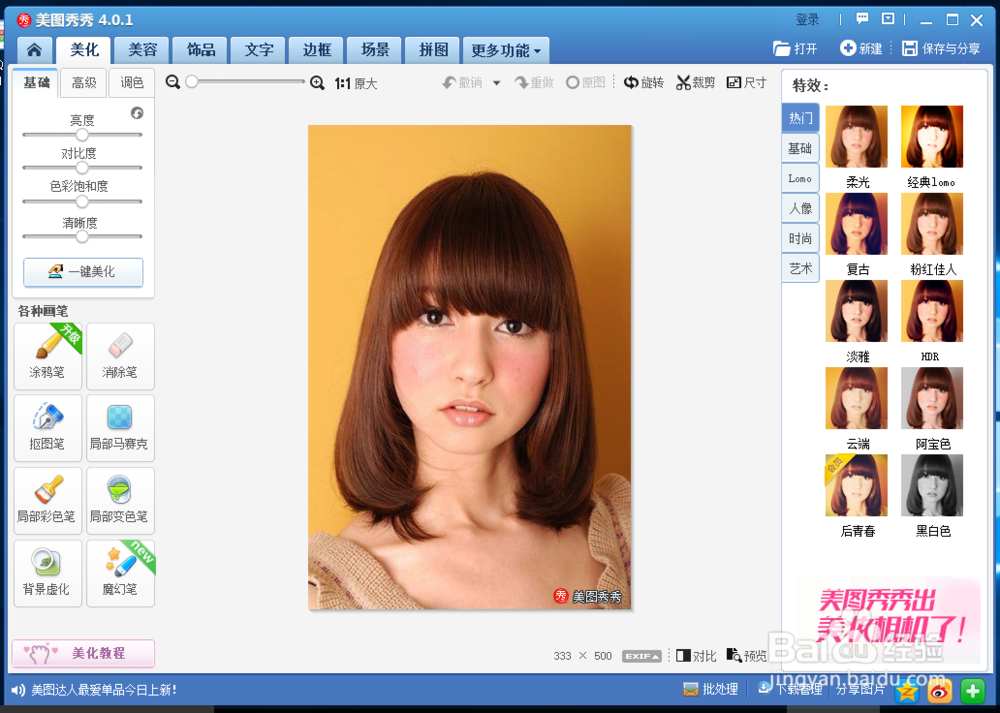Viewport: 1000px width, 713px height.
Task: Open the 高级 adjustments sub-tab
Action: (x=84, y=83)
